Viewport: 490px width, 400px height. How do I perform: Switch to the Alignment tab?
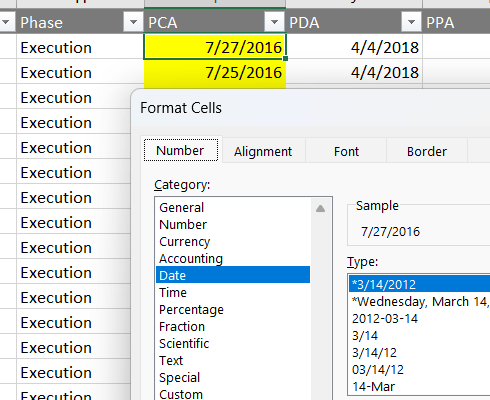pyautogui.click(x=263, y=152)
